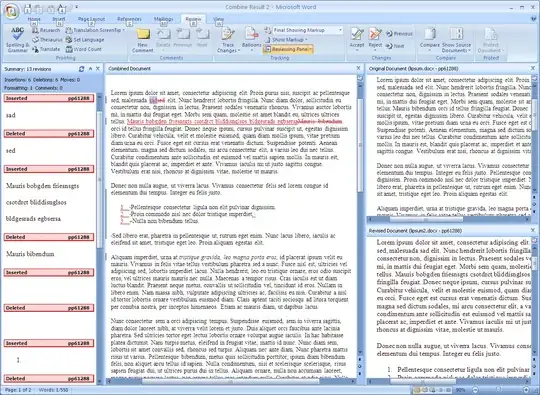Image resolution: width=540 pixels, height=395 pixels.
Task: Open Reject dropdown arrow
Action: tap(375, 50)
